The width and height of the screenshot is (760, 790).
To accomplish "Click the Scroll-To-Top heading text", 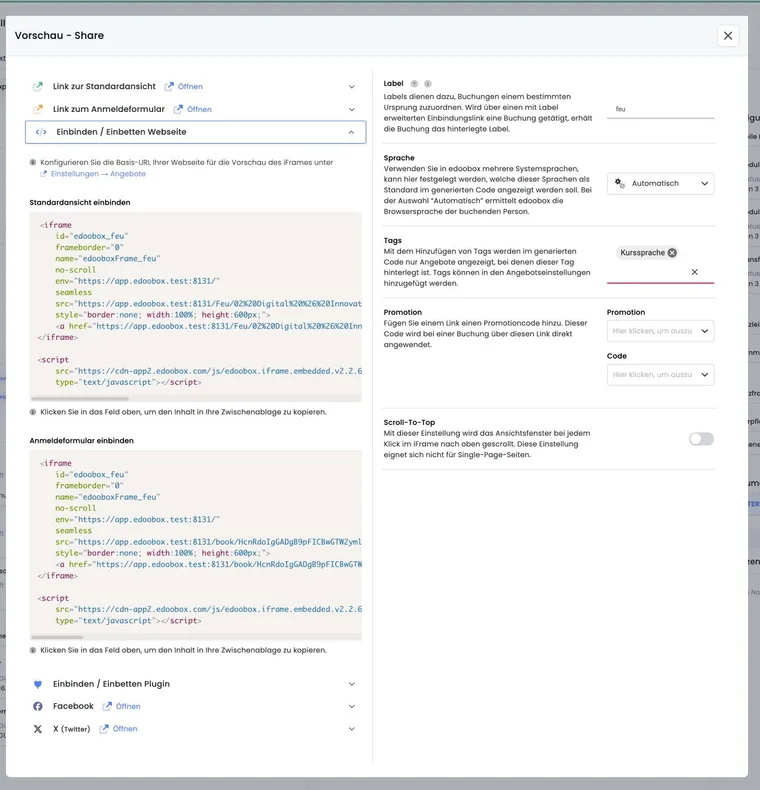I will 409,423.
